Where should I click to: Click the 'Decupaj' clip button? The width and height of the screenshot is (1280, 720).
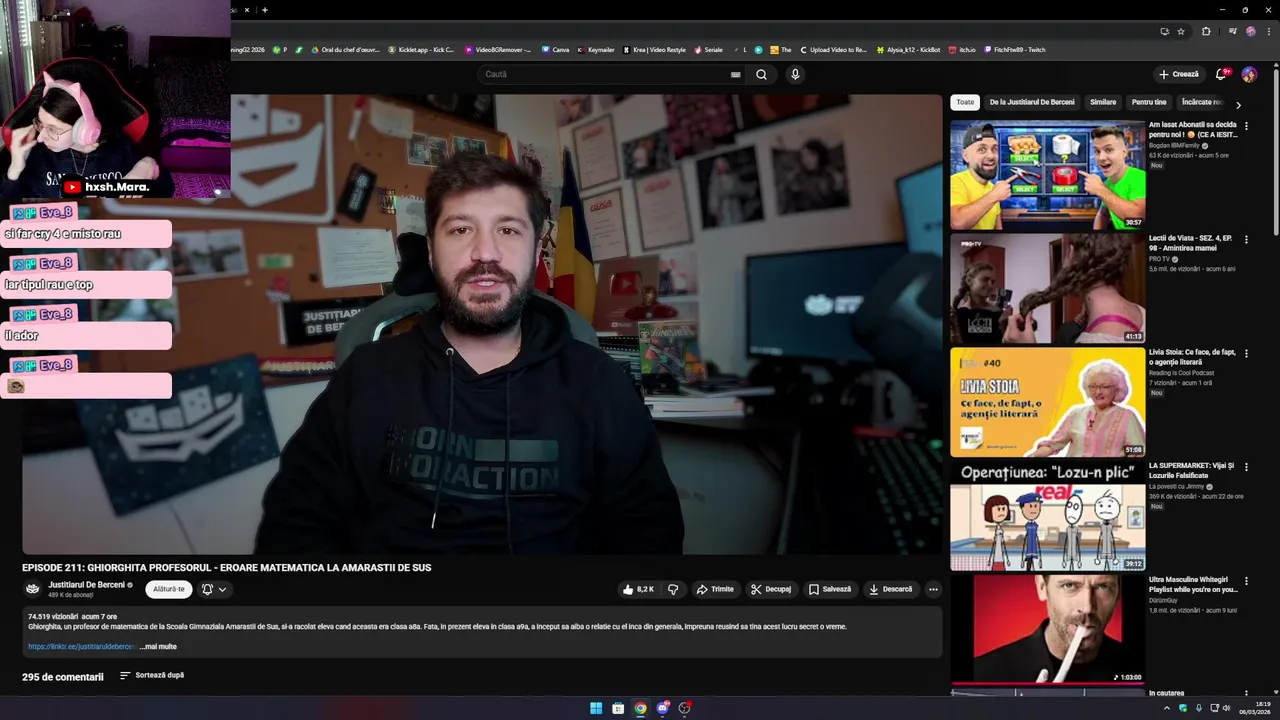771,589
